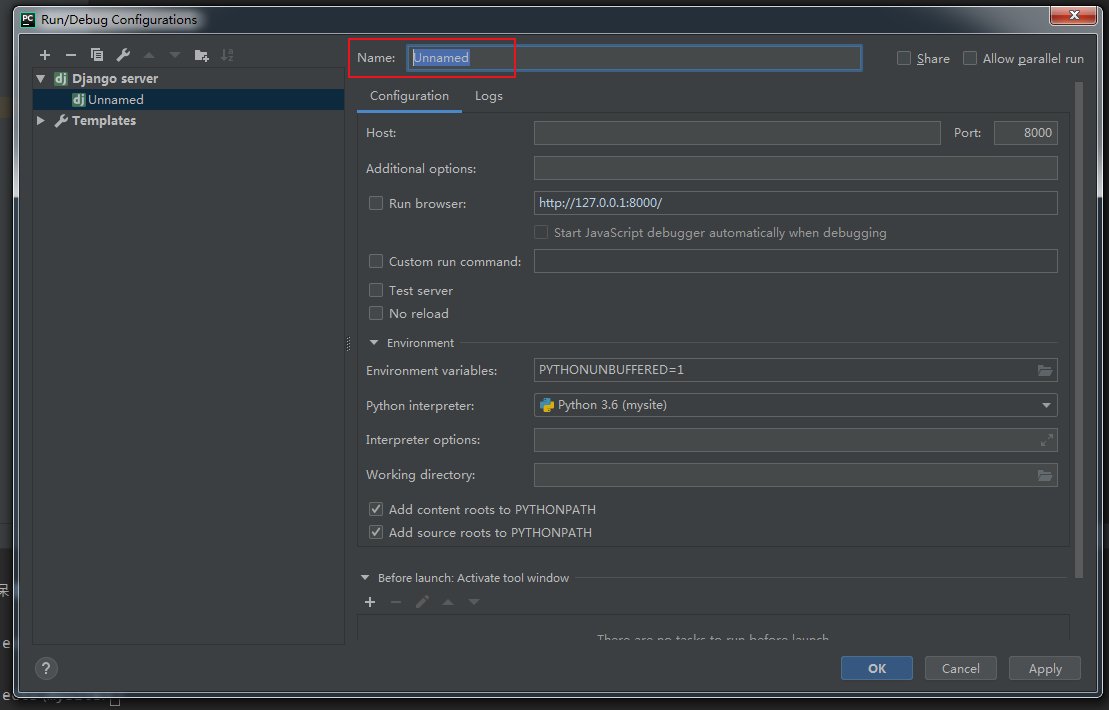Expand the Templates tree node

click(41, 121)
